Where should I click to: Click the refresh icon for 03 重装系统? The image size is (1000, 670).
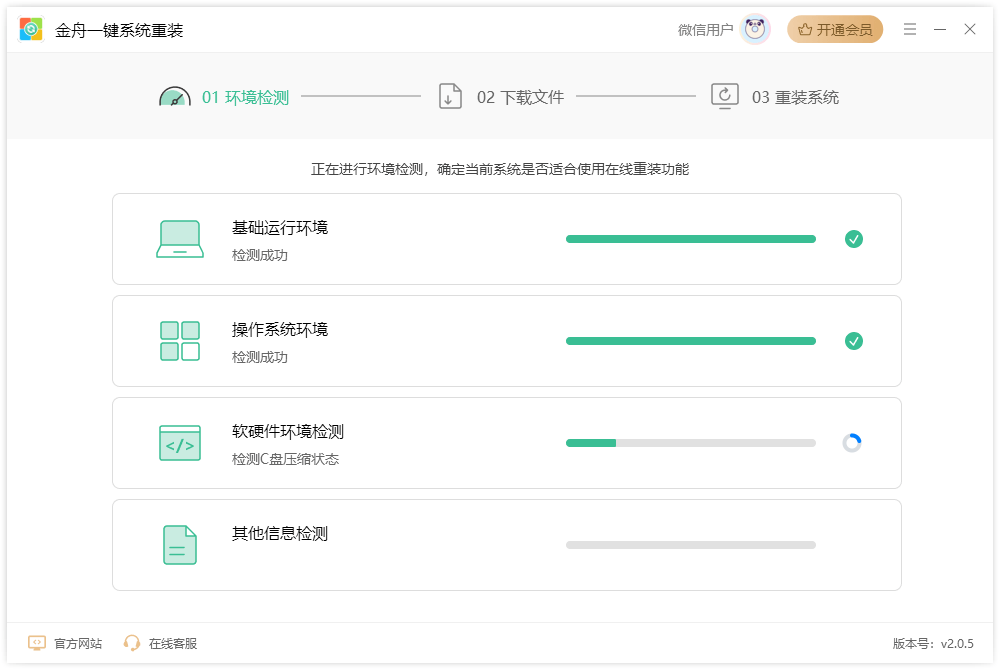(x=723, y=96)
